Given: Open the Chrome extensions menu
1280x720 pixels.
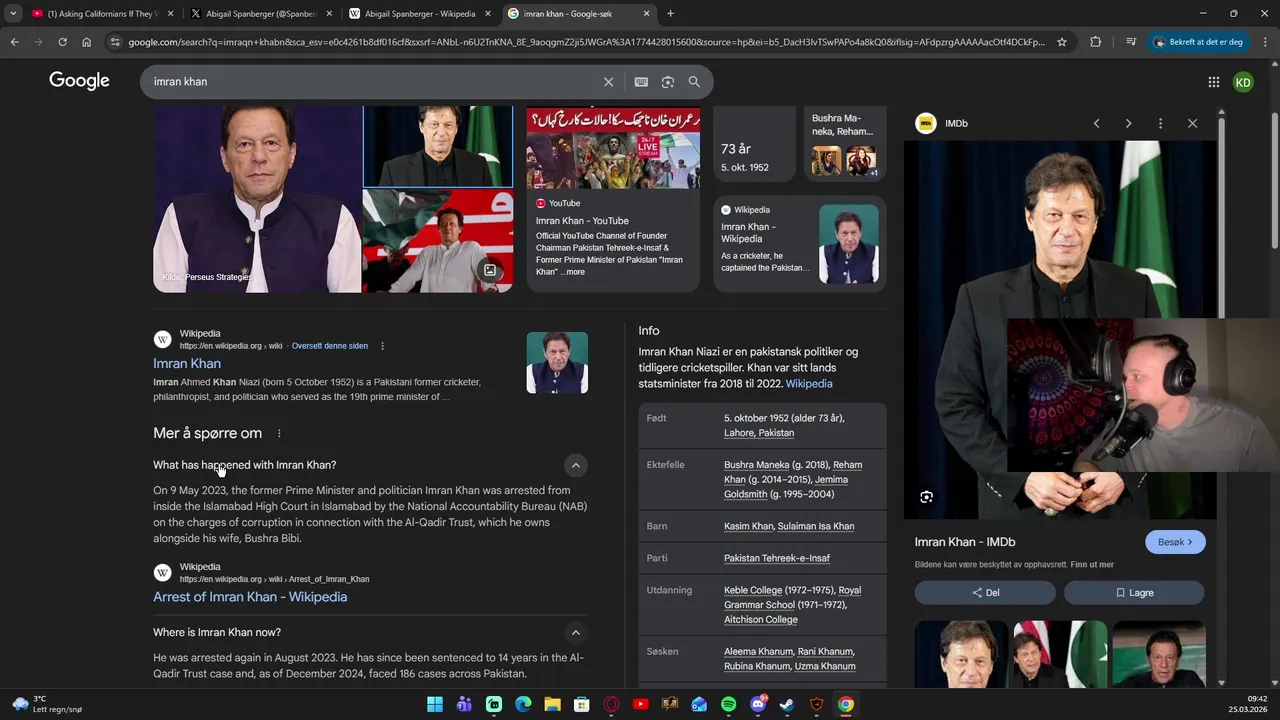Looking at the screenshot, I should (1095, 42).
